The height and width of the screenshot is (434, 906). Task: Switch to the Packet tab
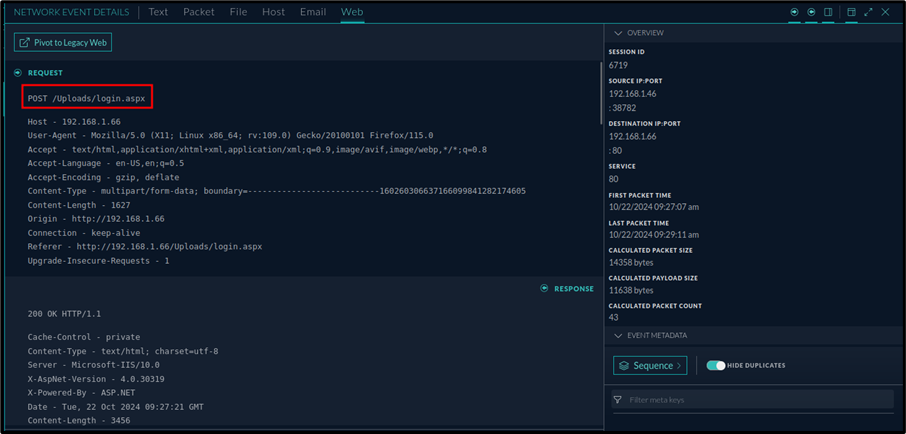(x=198, y=13)
